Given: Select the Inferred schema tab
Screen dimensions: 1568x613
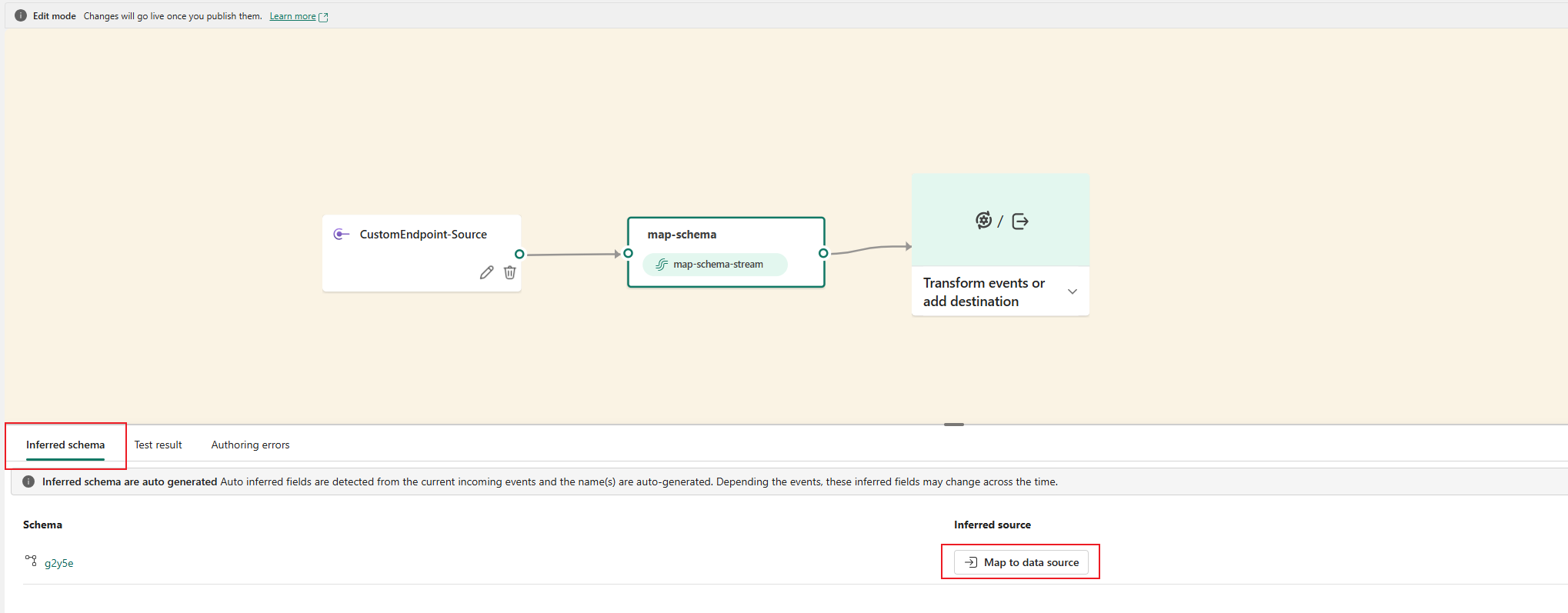Looking at the screenshot, I should click(x=65, y=445).
